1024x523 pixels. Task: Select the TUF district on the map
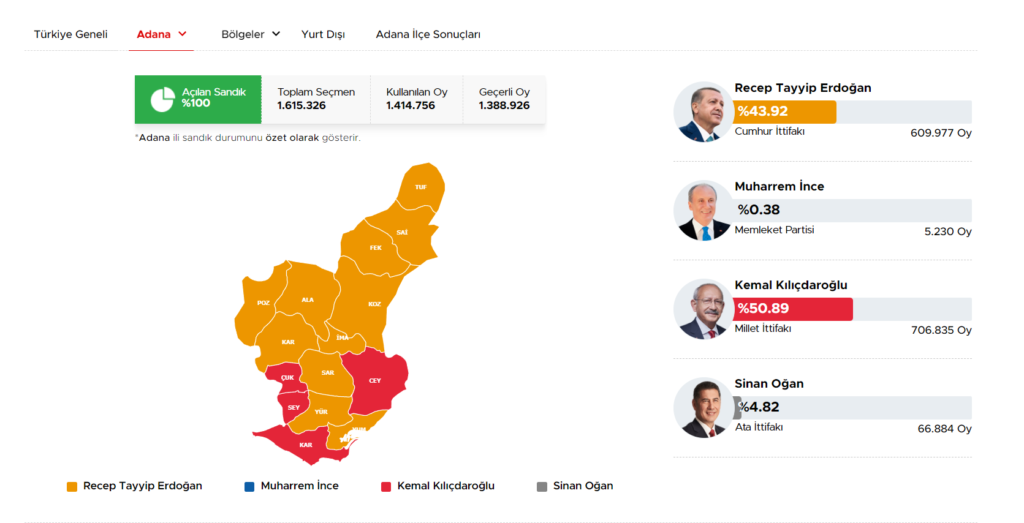421,187
